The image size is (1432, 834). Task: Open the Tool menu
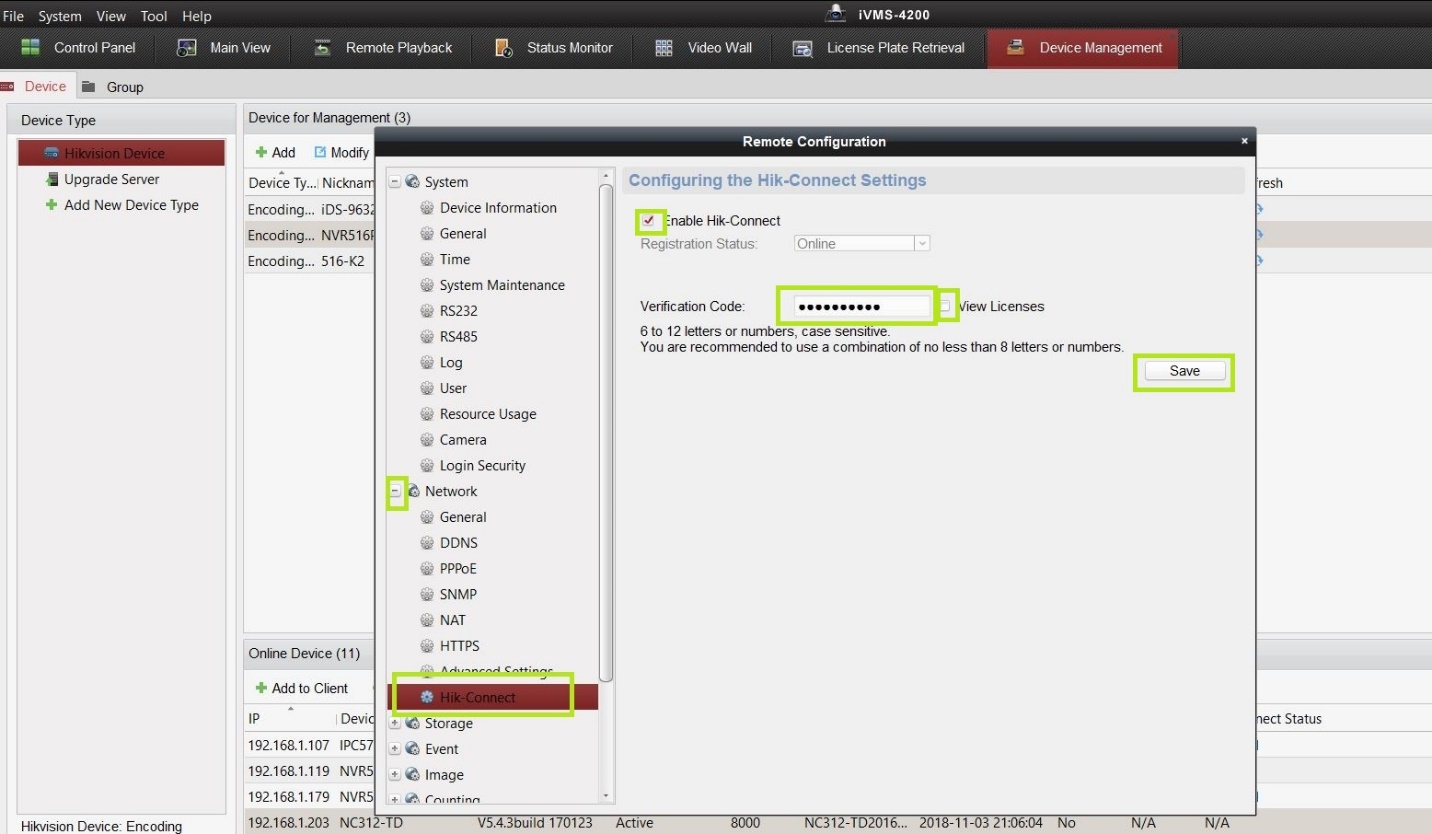[x=154, y=16]
